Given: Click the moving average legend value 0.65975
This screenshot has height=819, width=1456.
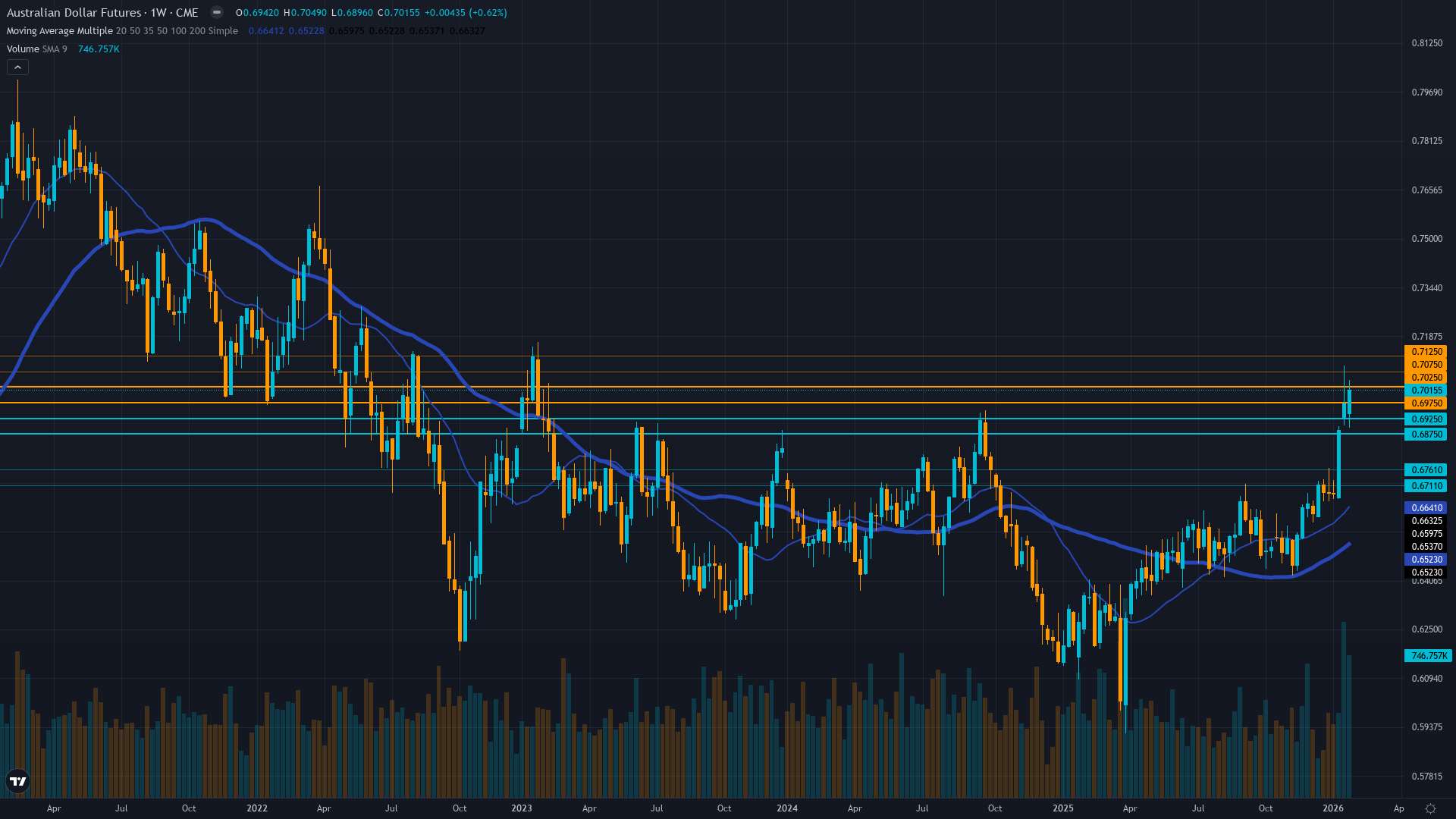Looking at the screenshot, I should coord(347,31).
